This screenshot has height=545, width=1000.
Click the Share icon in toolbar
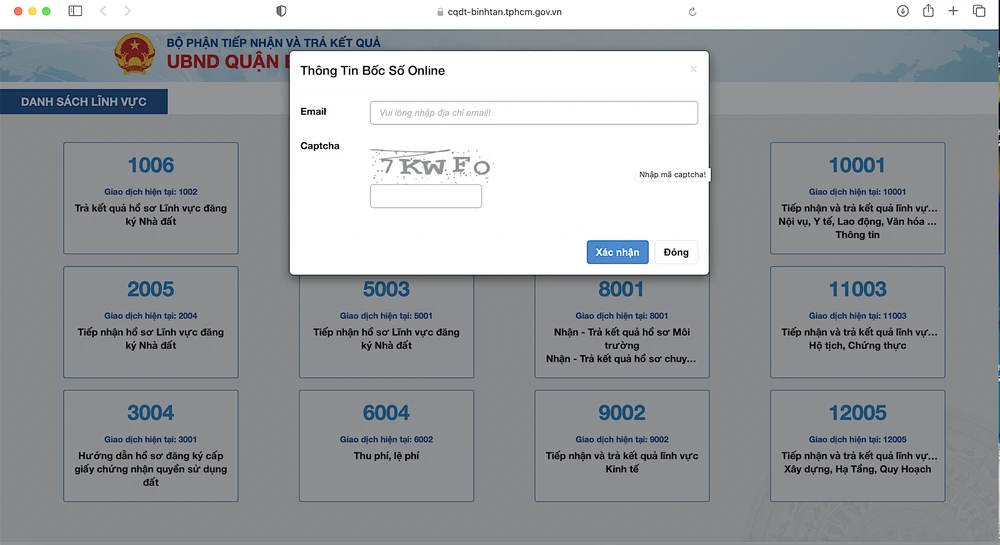tap(928, 11)
